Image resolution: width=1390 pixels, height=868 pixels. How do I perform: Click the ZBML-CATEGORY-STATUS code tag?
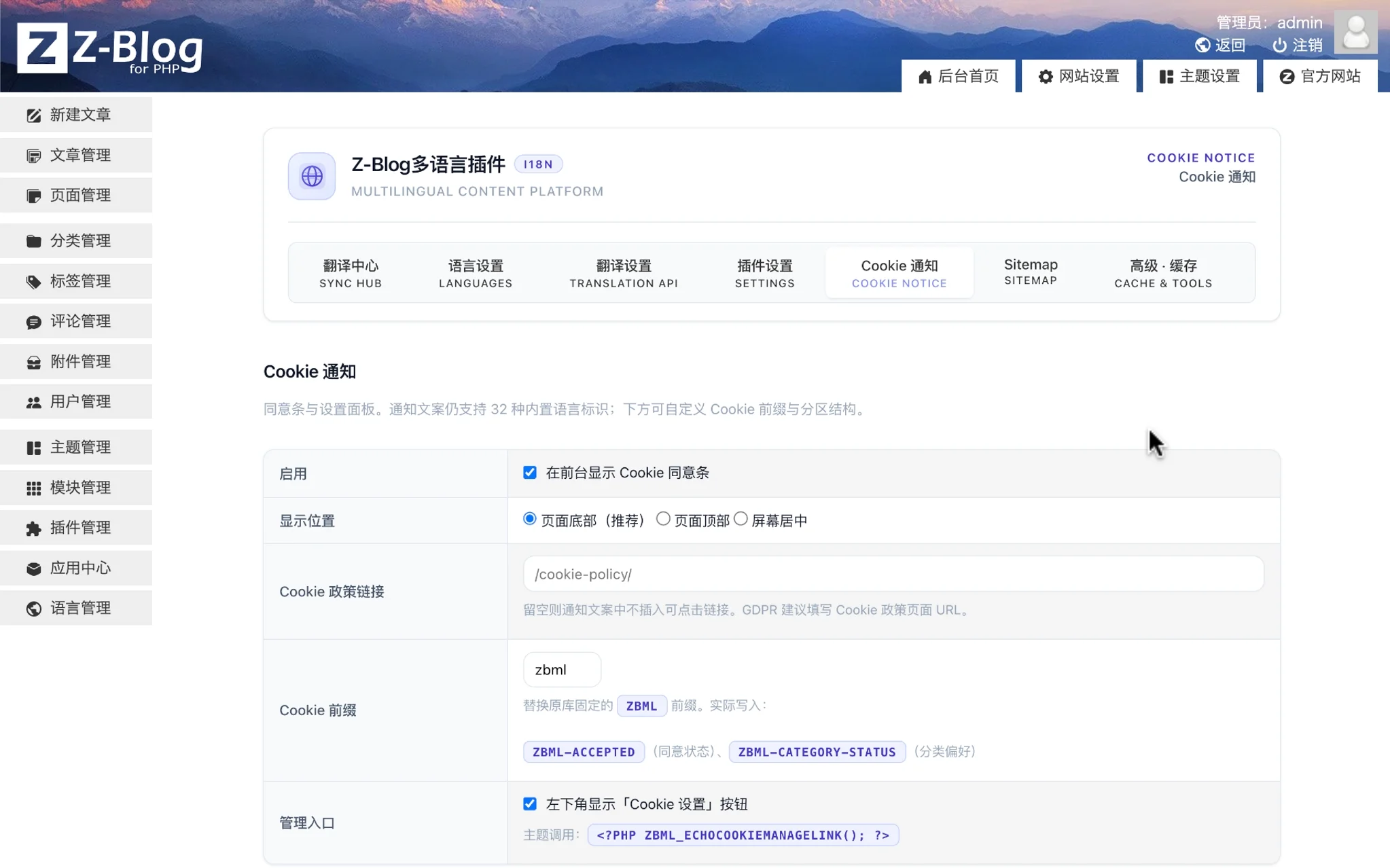(817, 752)
